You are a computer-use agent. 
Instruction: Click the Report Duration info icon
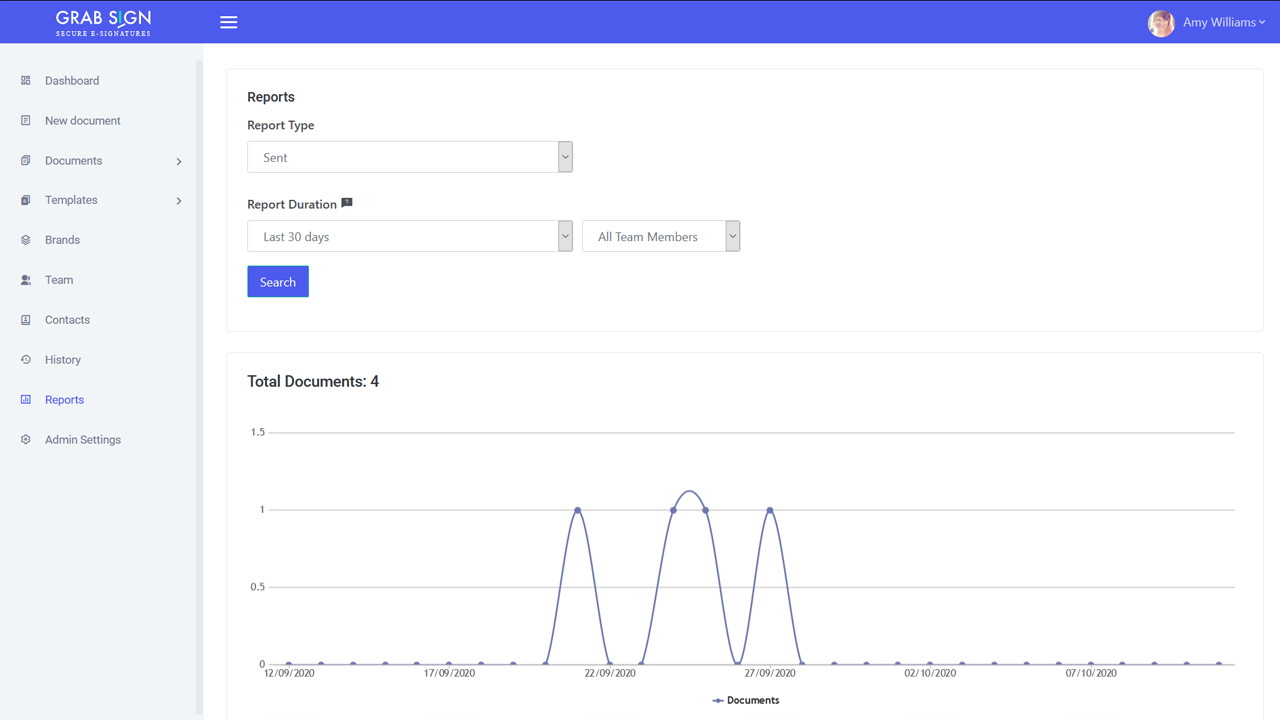pyautogui.click(x=347, y=203)
